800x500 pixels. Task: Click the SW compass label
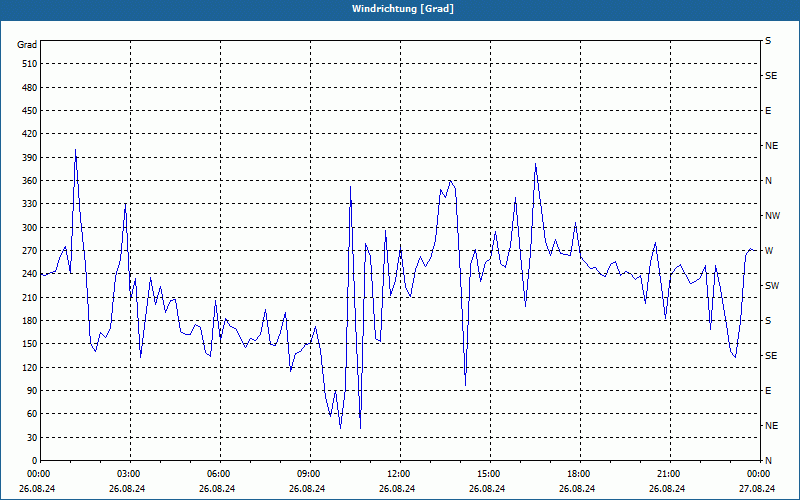click(772, 286)
